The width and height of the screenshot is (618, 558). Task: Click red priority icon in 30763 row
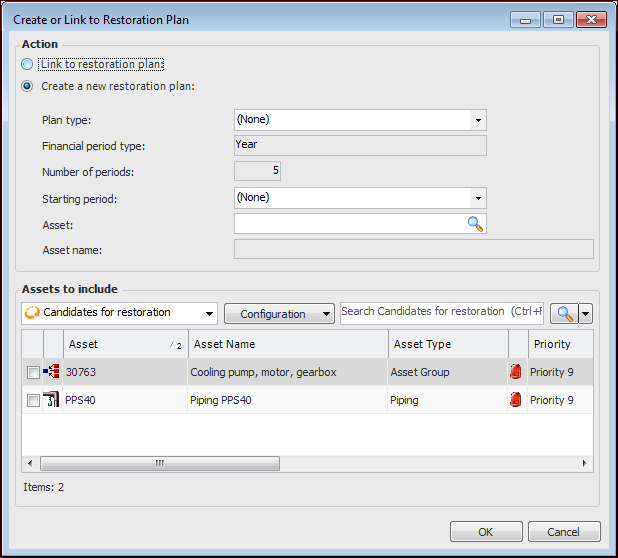coord(516,373)
